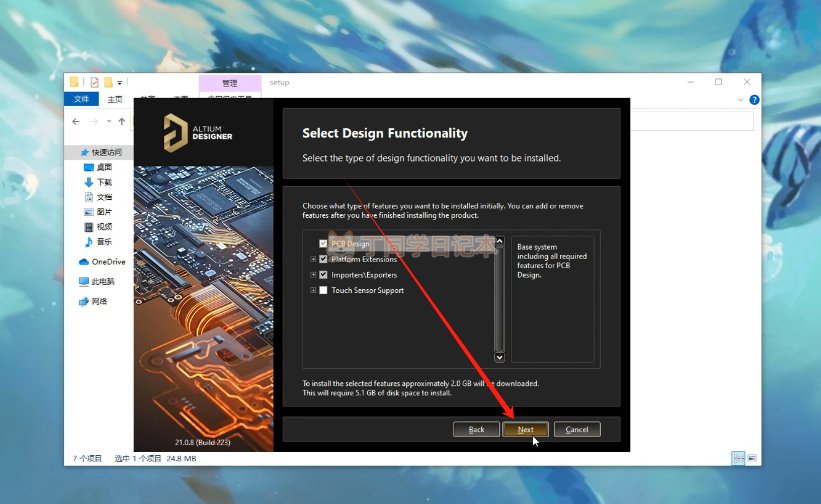
Task: Uncheck the Platform Extensions checkbox
Action: click(323, 259)
